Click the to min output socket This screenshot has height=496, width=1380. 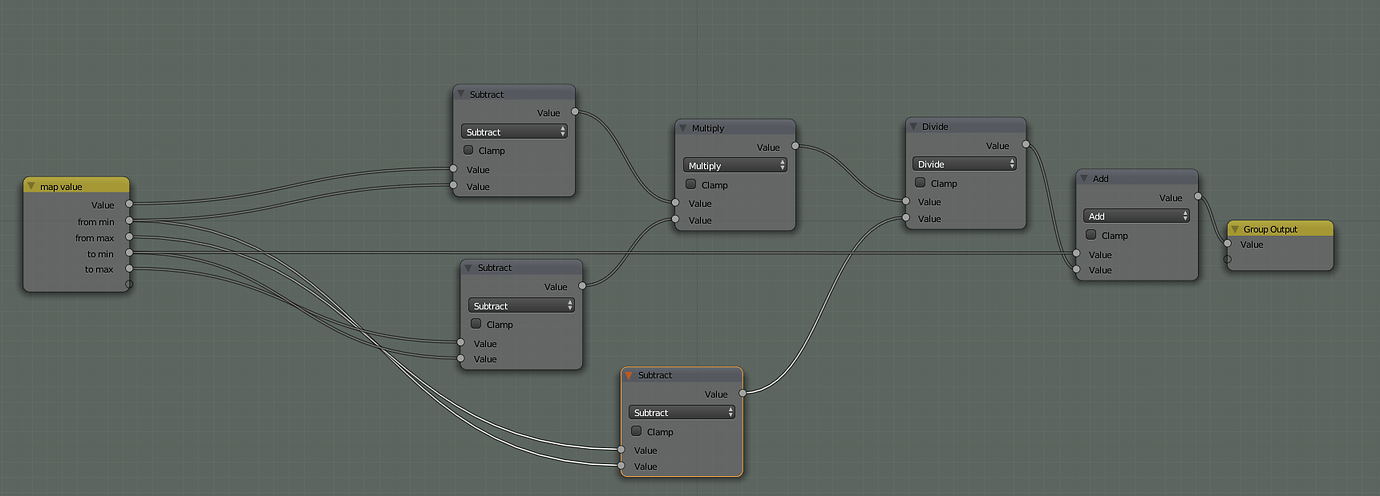pyautogui.click(x=129, y=253)
